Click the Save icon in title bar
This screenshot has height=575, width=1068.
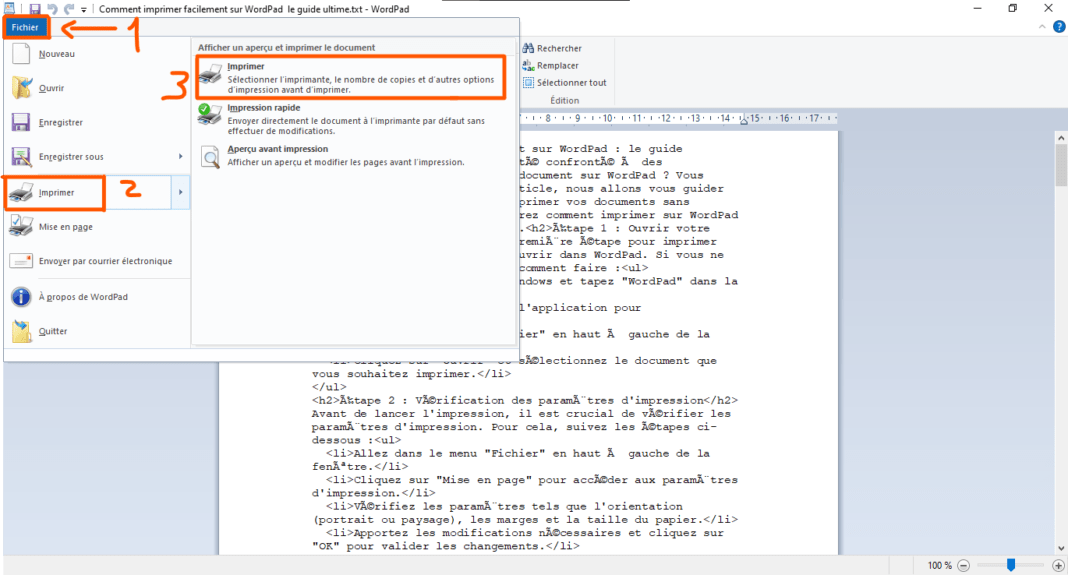pyautogui.click(x=35, y=10)
